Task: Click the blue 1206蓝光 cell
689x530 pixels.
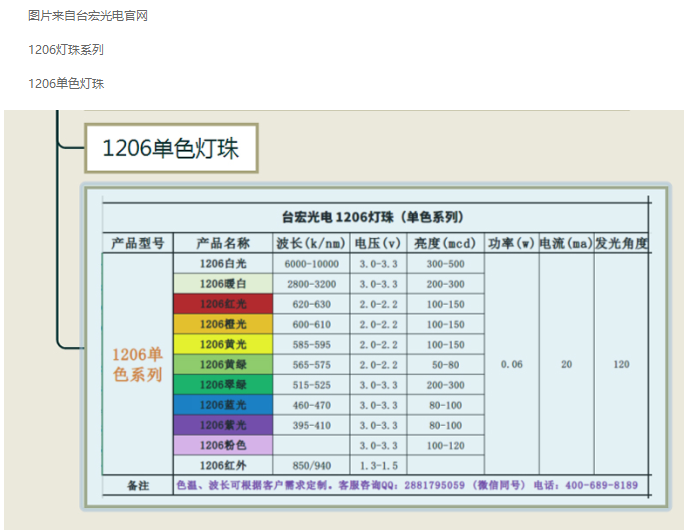Action: (223, 405)
